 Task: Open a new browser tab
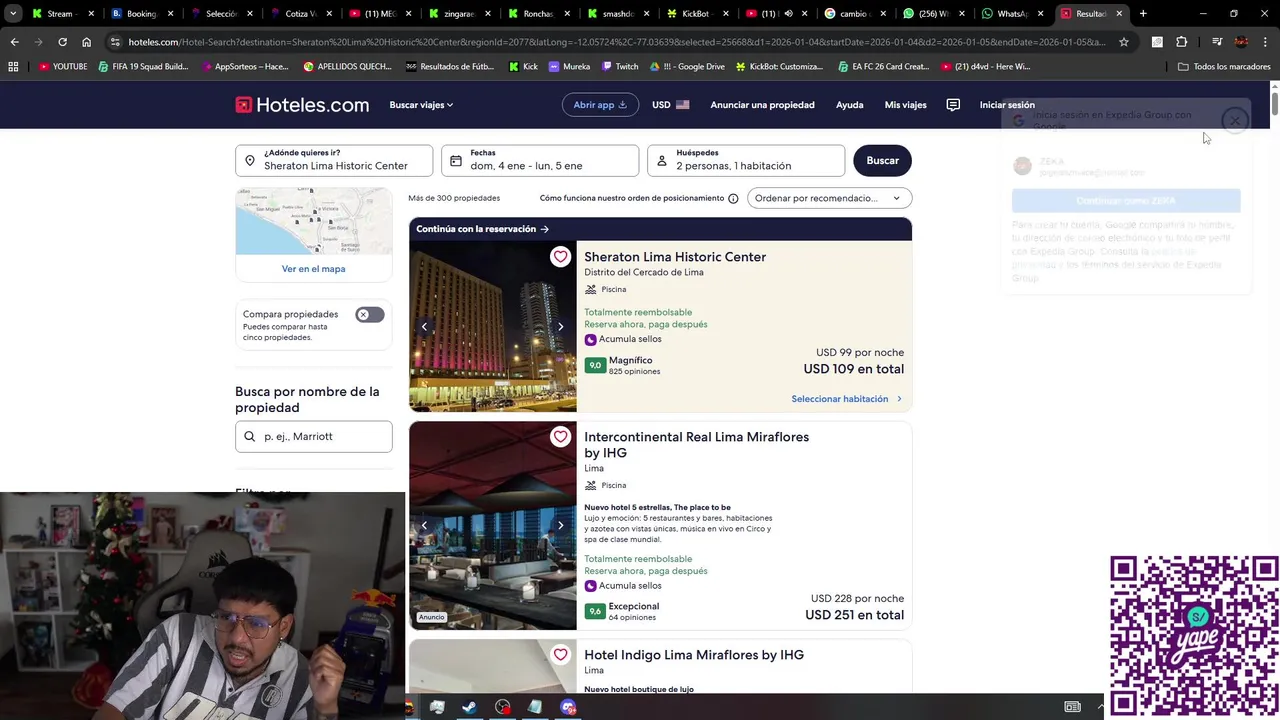pos(1143,14)
